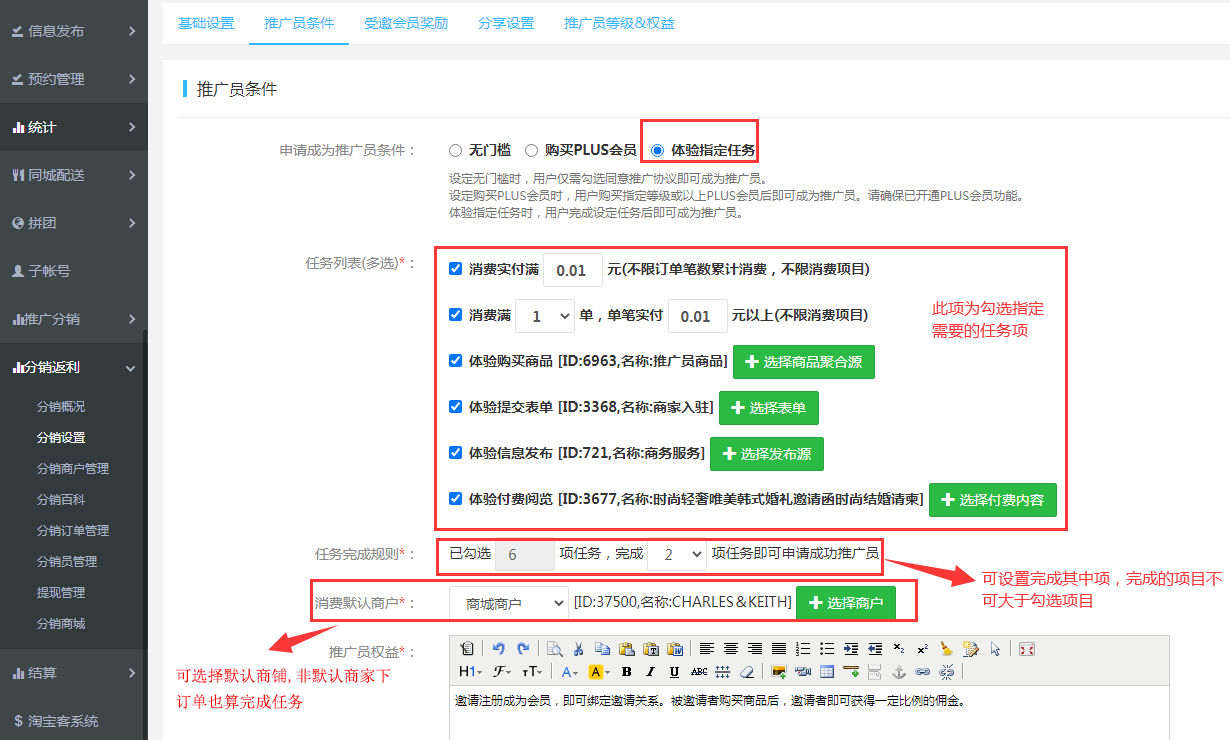Click the undo icon in editor toolbar

pos(499,648)
